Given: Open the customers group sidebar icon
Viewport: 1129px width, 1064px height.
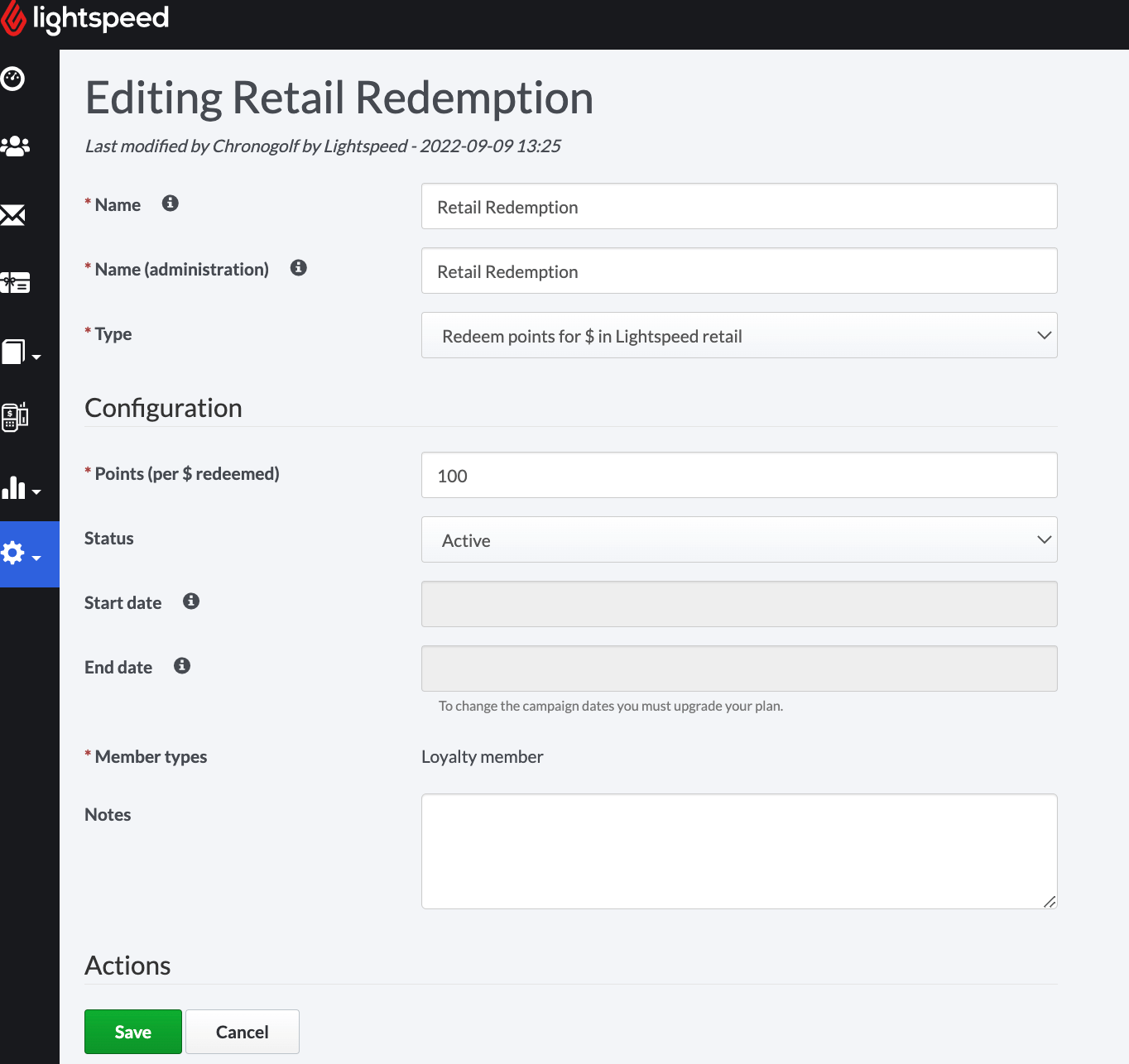Looking at the screenshot, I should tap(15, 146).
